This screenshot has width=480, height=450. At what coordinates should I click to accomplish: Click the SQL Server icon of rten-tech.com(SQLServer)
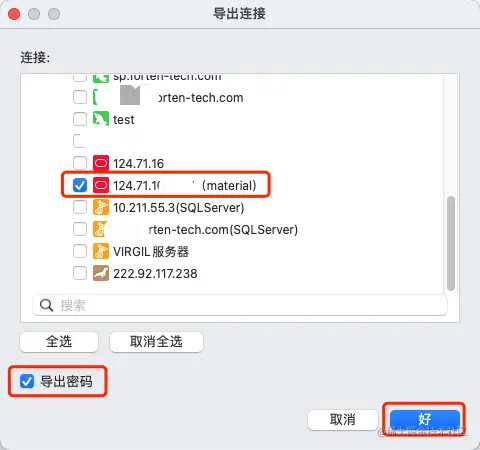(x=100, y=229)
